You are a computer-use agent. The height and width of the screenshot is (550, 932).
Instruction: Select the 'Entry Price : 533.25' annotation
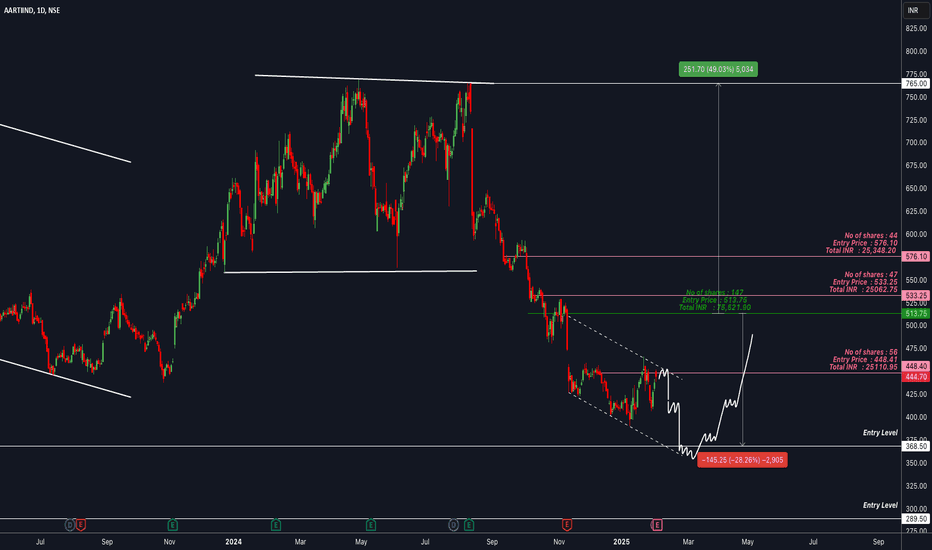coord(865,282)
